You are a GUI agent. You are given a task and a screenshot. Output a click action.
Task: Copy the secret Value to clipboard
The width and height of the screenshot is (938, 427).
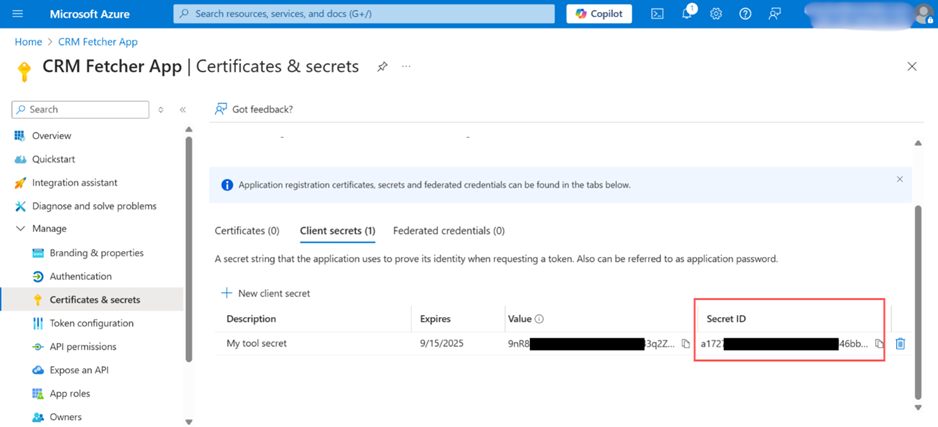[x=686, y=344]
